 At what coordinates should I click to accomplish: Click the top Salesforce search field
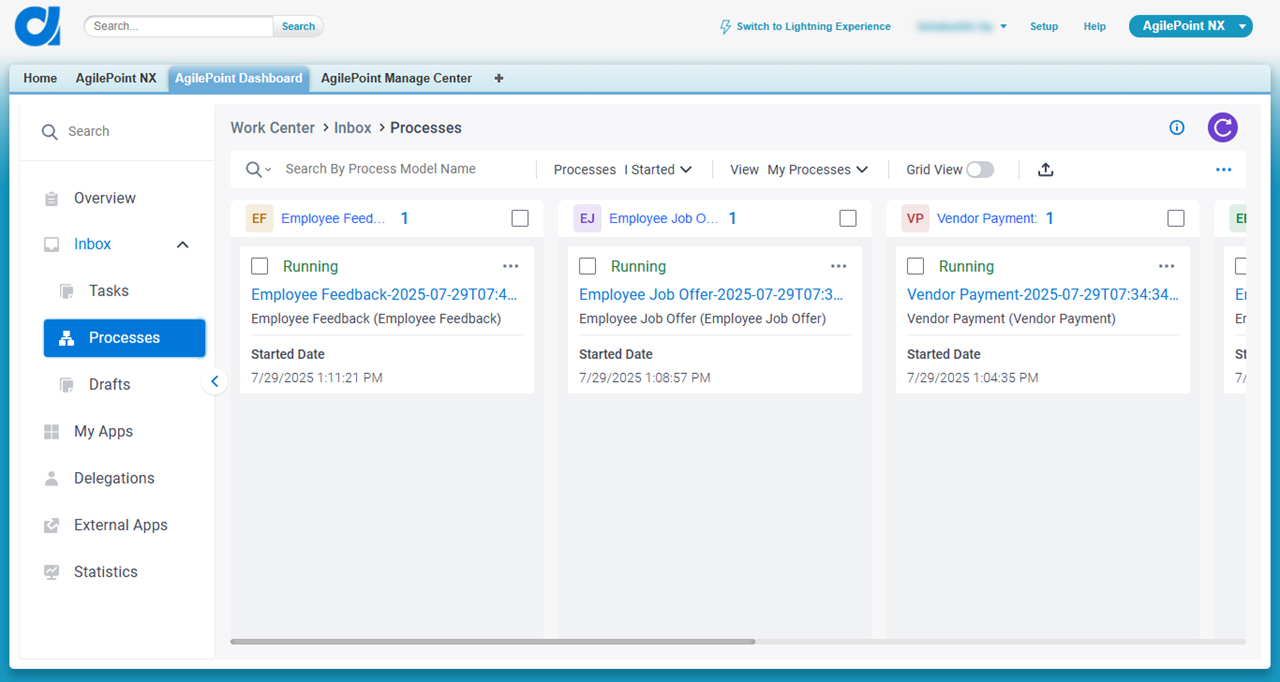(179, 27)
